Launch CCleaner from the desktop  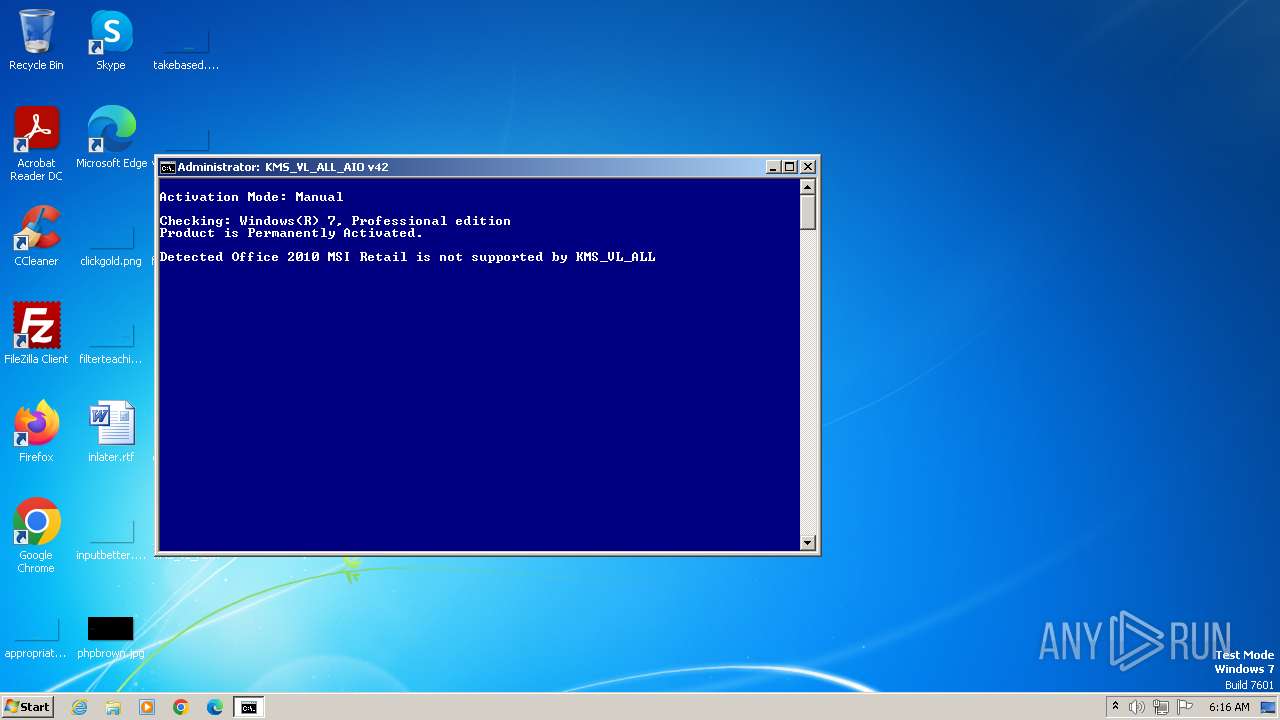point(36,236)
